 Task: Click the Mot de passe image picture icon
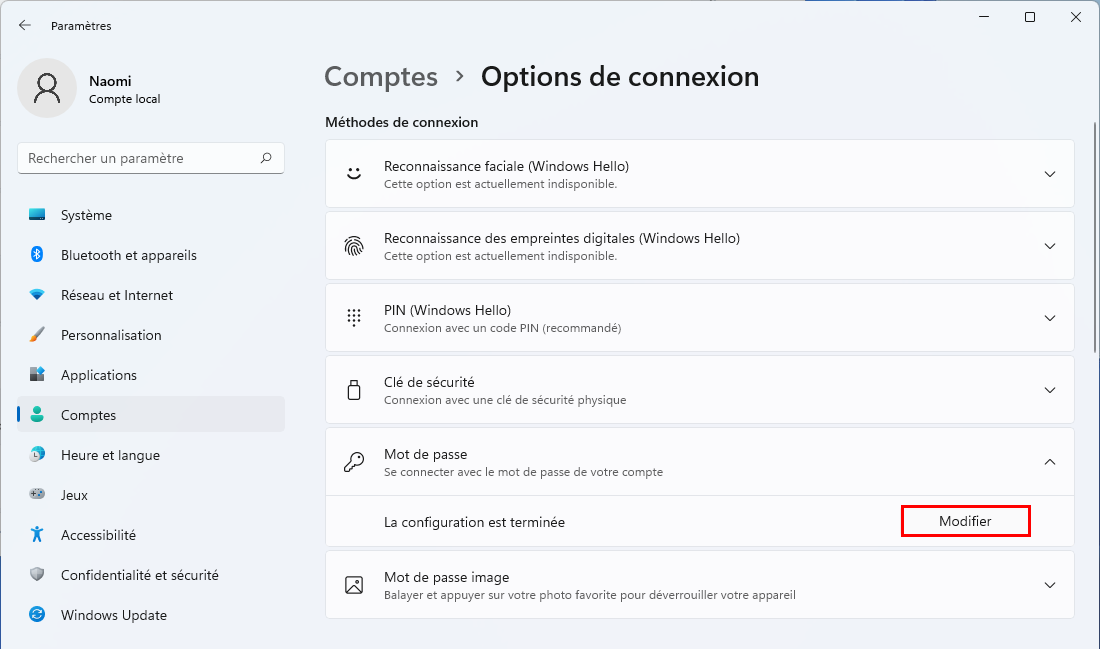[x=354, y=585]
